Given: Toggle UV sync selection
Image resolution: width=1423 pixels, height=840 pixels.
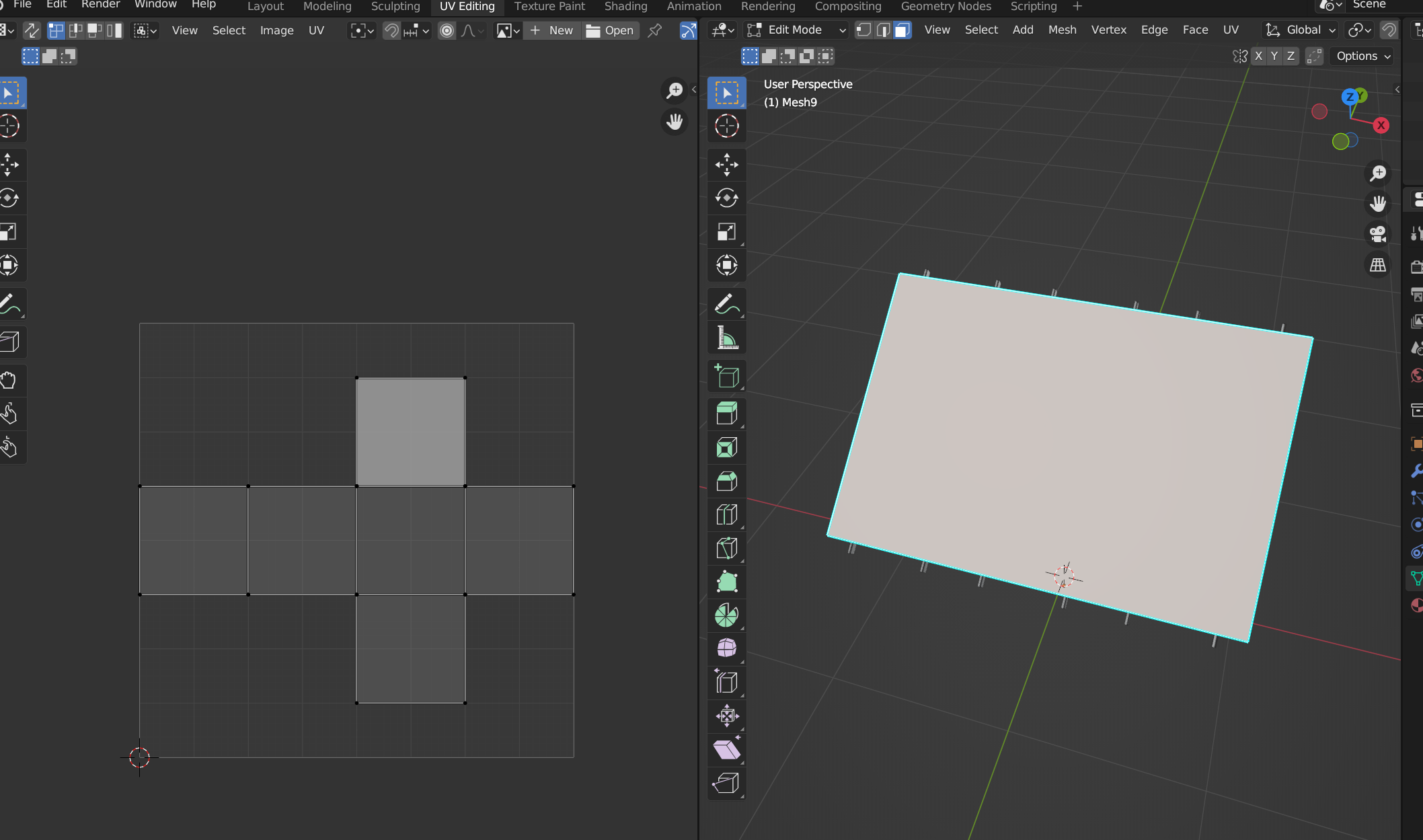Looking at the screenshot, I should (x=32, y=30).
